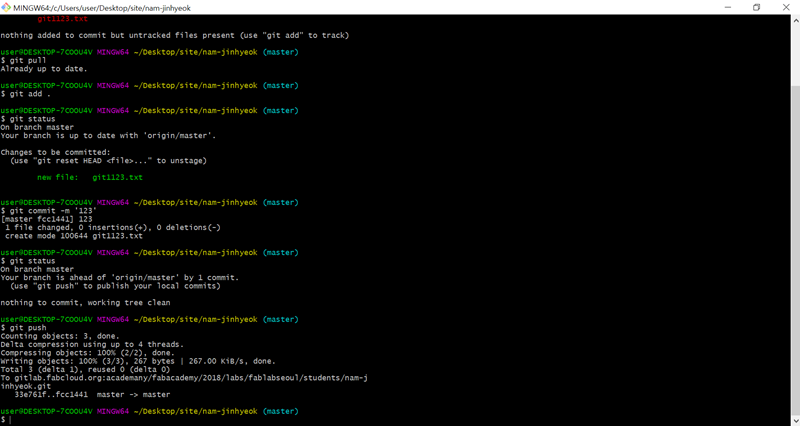Click the '[master fcc1441] 123' output line
Viewport: 800px width, 426px height.
[46, 219]
